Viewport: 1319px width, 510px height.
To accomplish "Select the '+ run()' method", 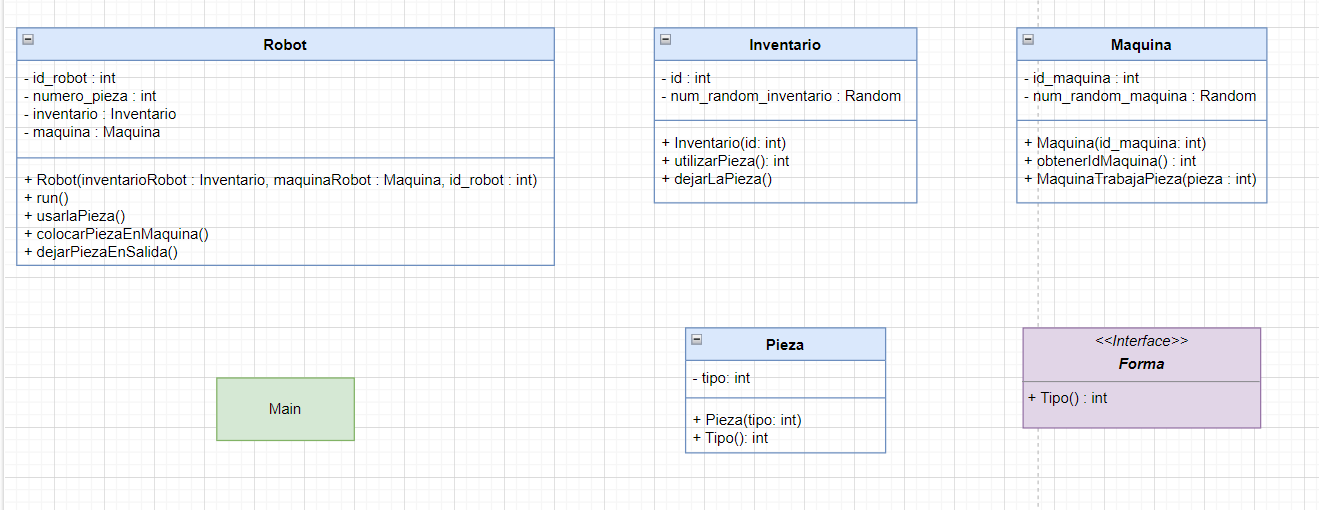I will point(45,198).
